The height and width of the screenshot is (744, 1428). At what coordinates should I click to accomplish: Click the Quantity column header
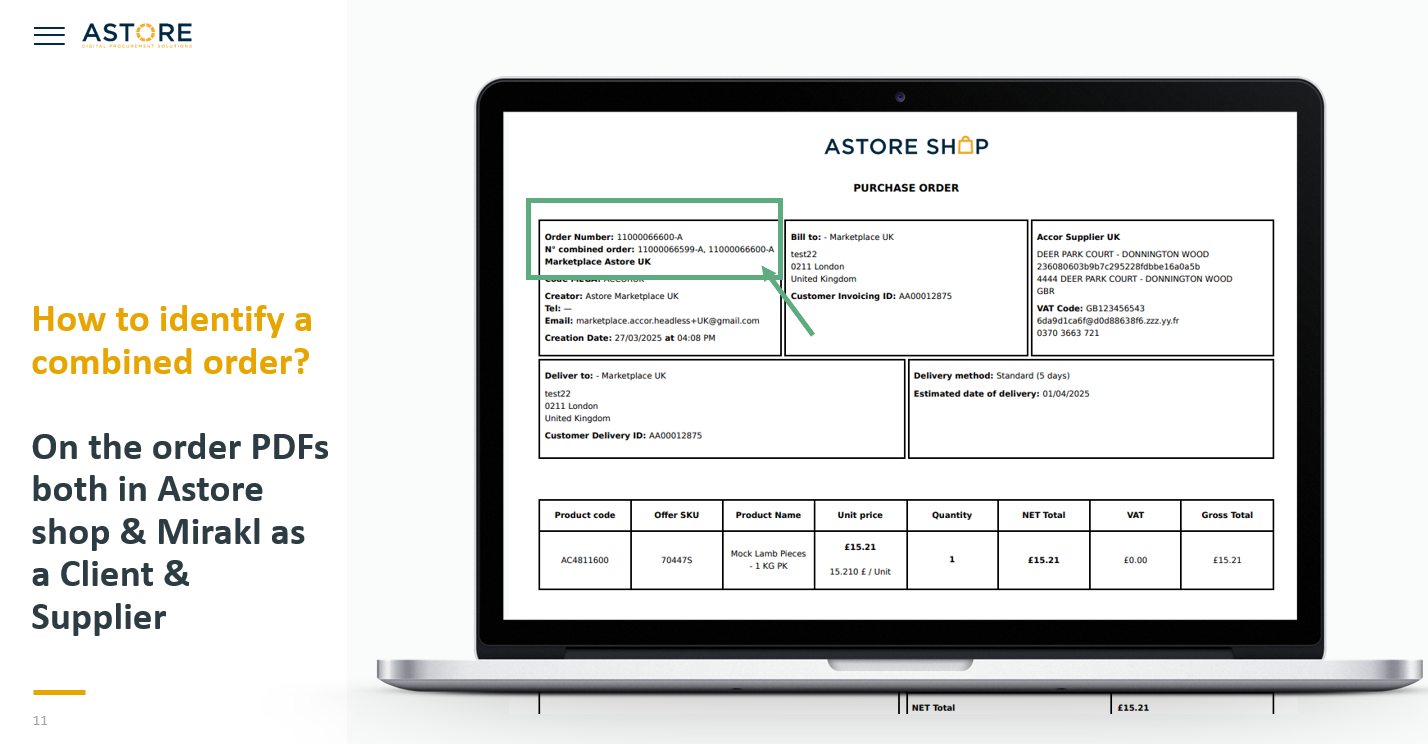coord(952,515)
